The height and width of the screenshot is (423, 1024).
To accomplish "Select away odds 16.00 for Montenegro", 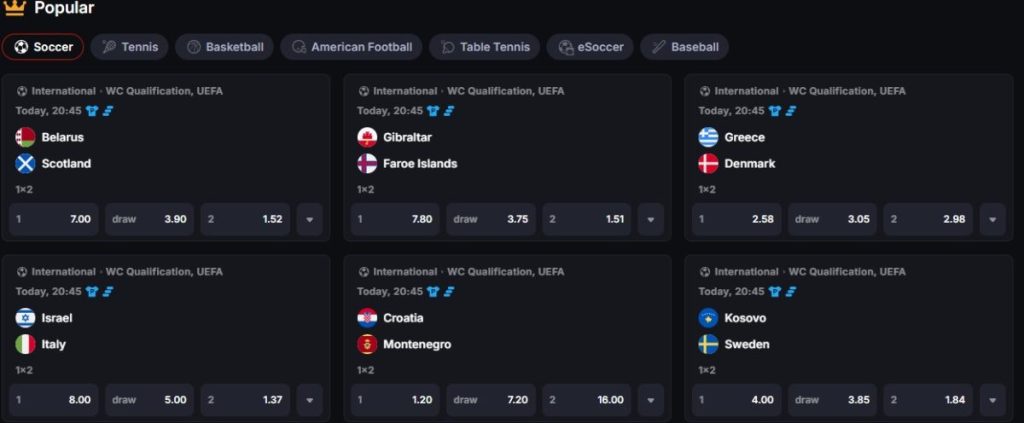I will tap(587, 400).
